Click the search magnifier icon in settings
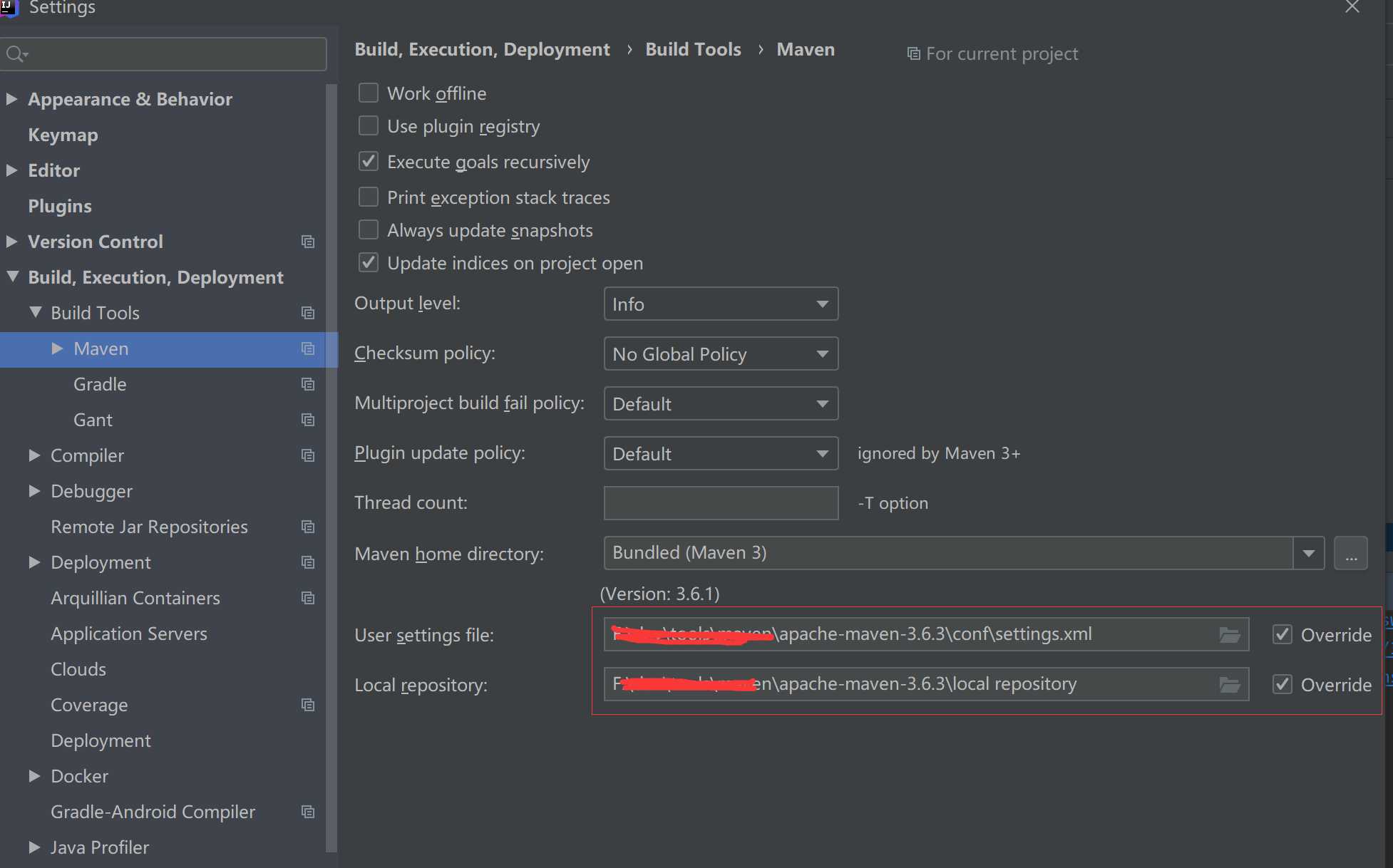Viewport: 1393px width, 868px height. 16,54
